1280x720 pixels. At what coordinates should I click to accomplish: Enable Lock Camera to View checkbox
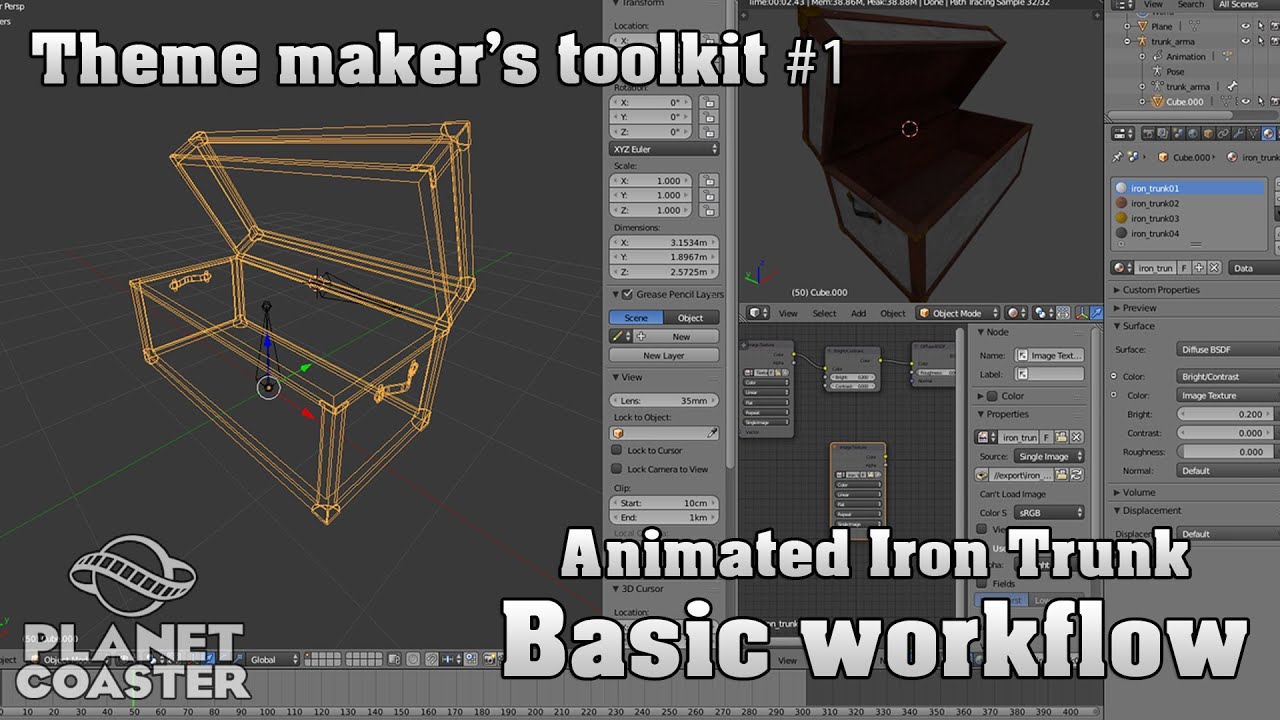[x=616, y=469]
